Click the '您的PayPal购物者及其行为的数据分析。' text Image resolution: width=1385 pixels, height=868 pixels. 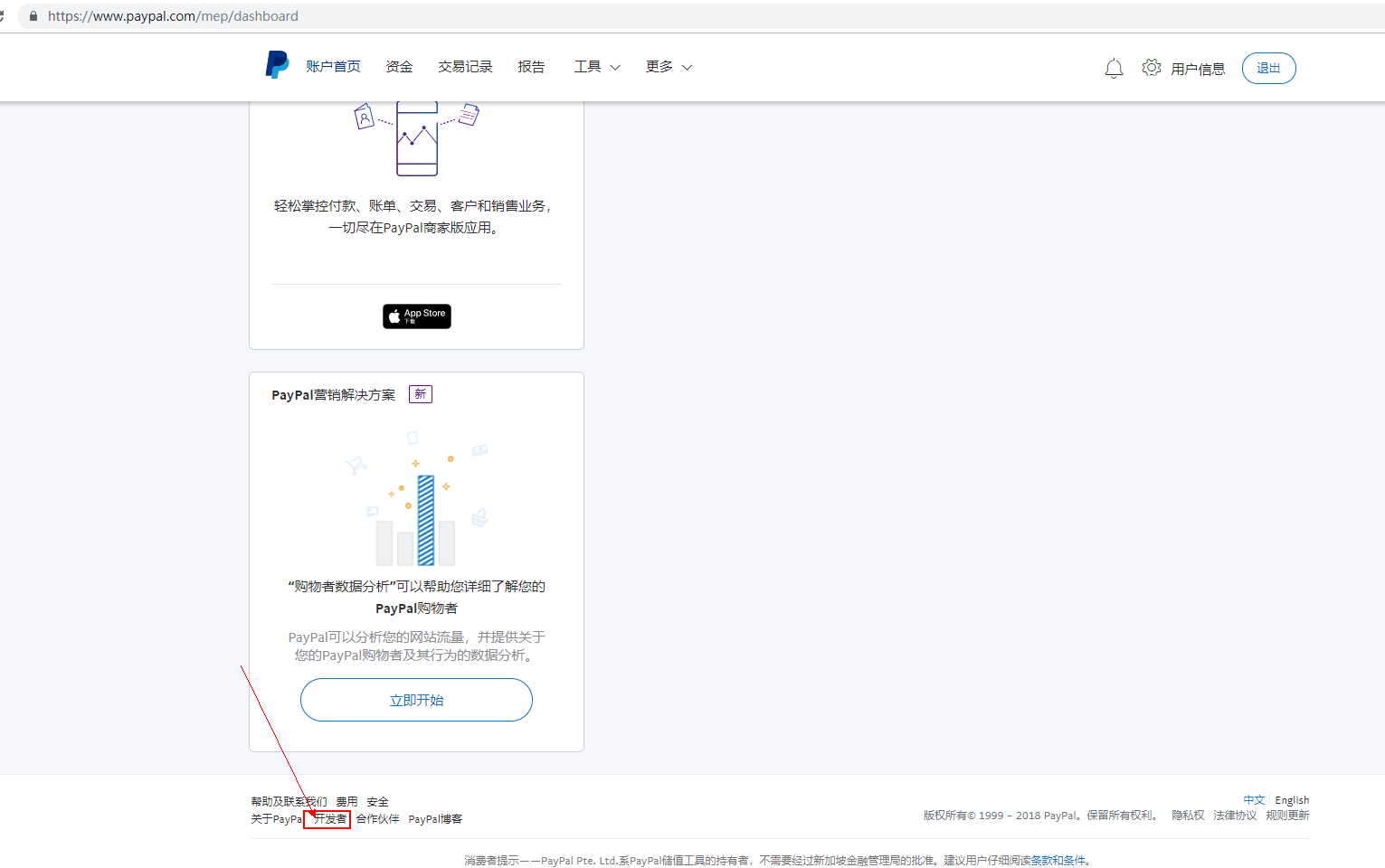[x=416, y=655]
